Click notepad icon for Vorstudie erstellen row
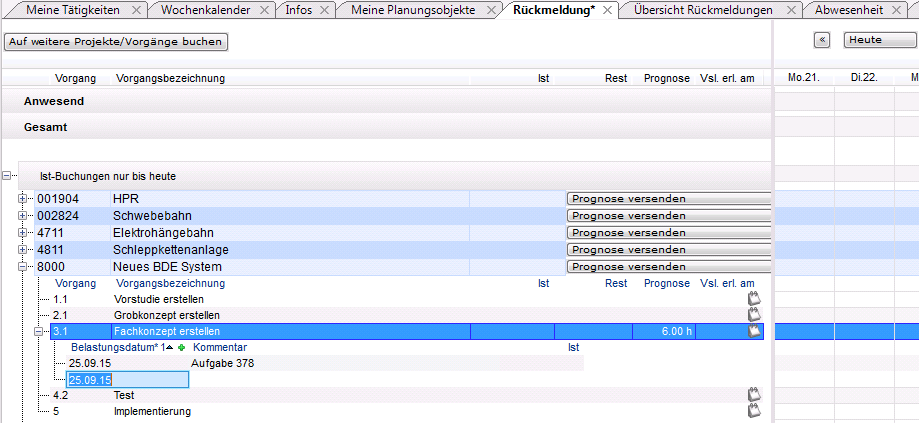The width and height of the screenshot is (919, 423). 755,299
